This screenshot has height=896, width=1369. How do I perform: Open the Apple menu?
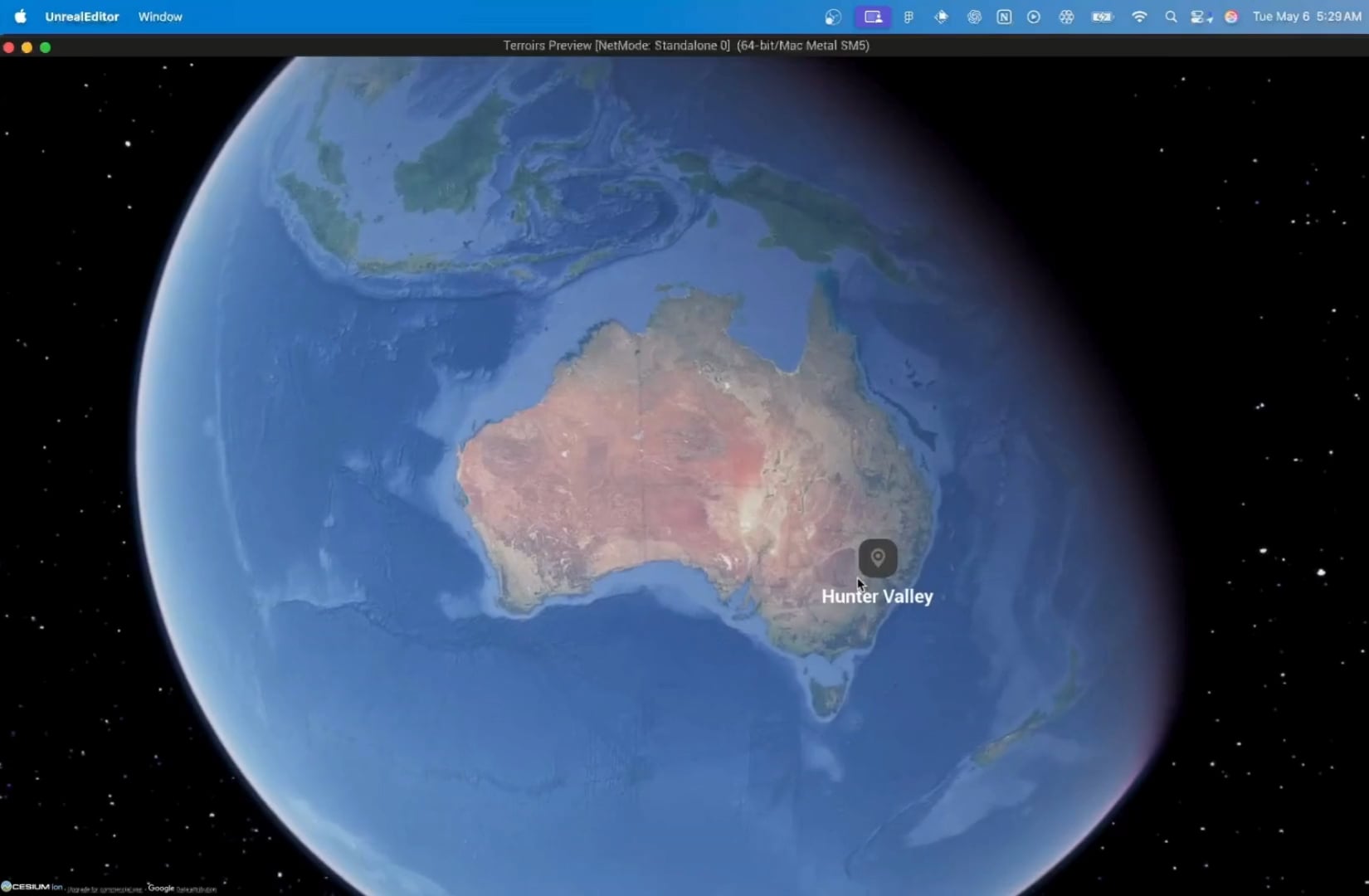coord(20,17)
